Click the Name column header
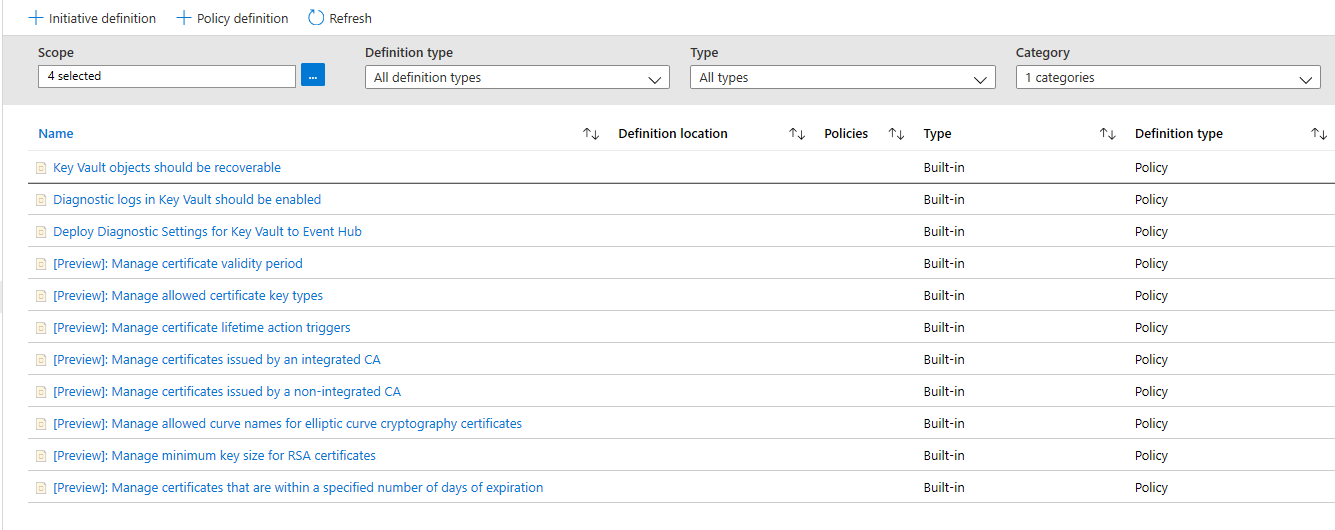 pos(56,134)
